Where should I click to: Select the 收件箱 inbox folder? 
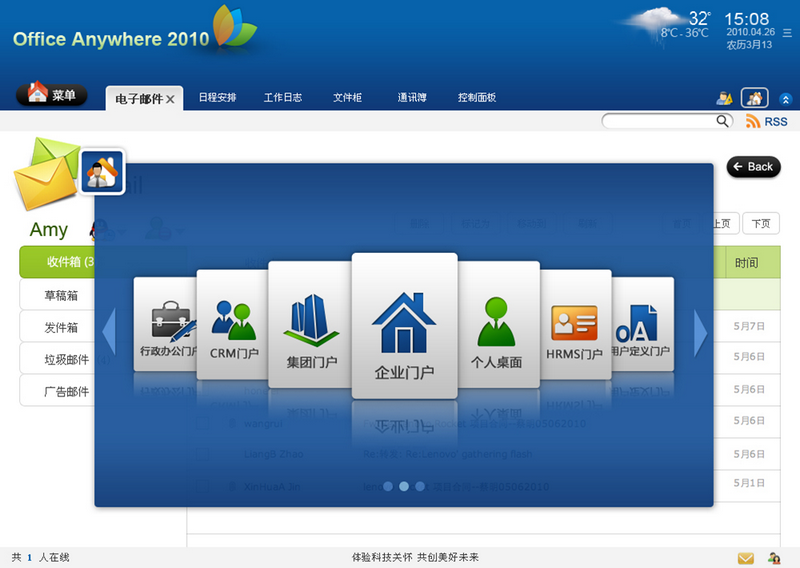57,262
